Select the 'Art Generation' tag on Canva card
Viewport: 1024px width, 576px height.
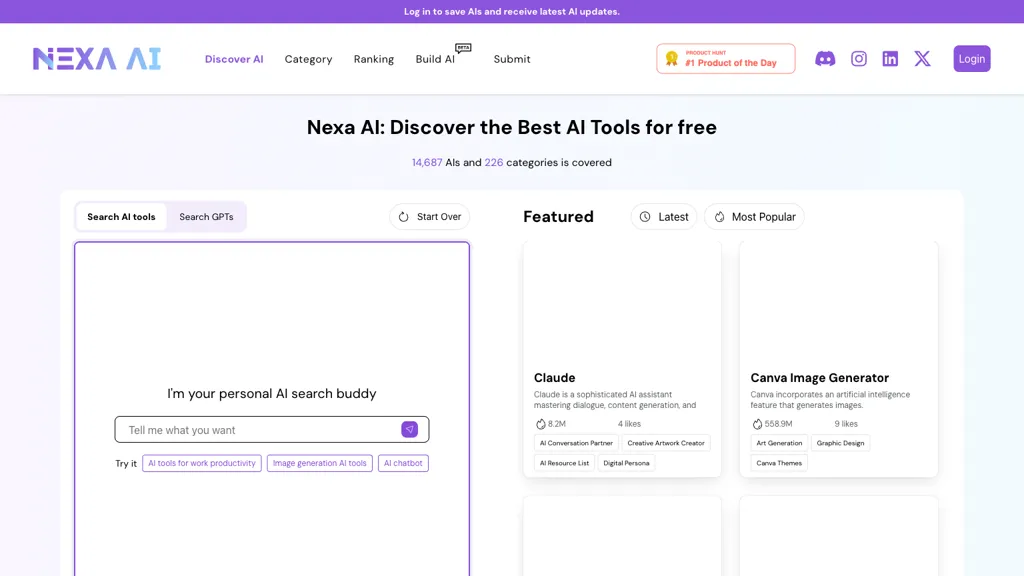pos(779,443)
